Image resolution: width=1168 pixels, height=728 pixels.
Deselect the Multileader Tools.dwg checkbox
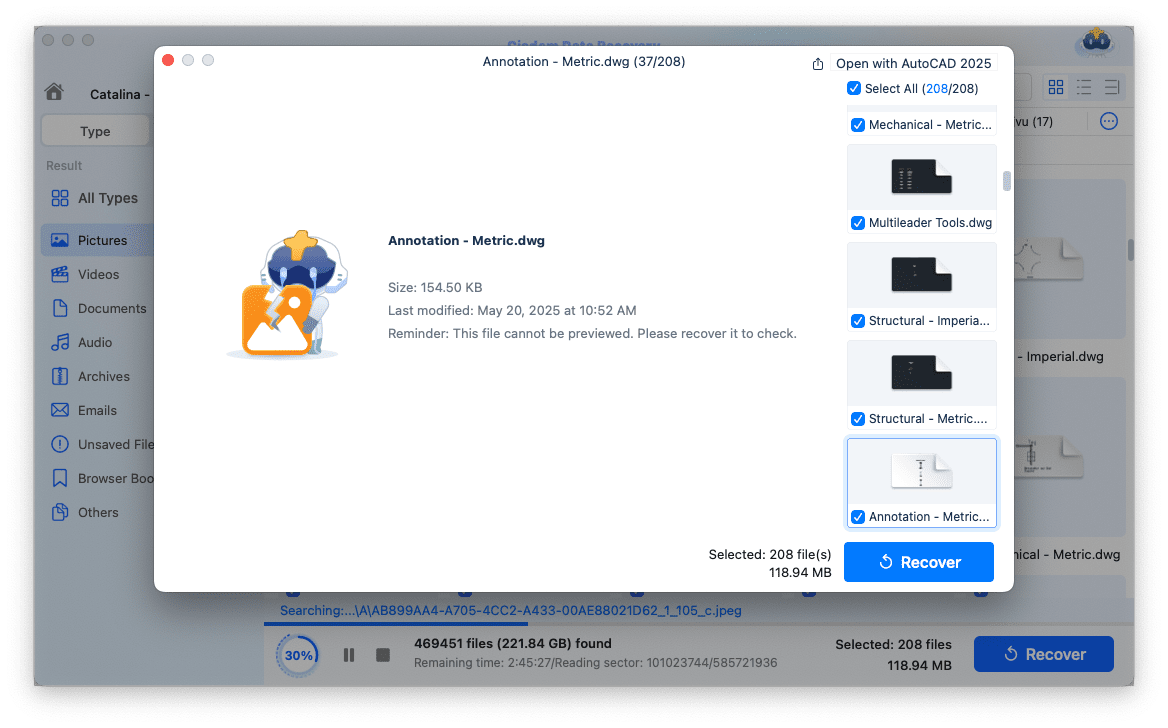[858, 223]
